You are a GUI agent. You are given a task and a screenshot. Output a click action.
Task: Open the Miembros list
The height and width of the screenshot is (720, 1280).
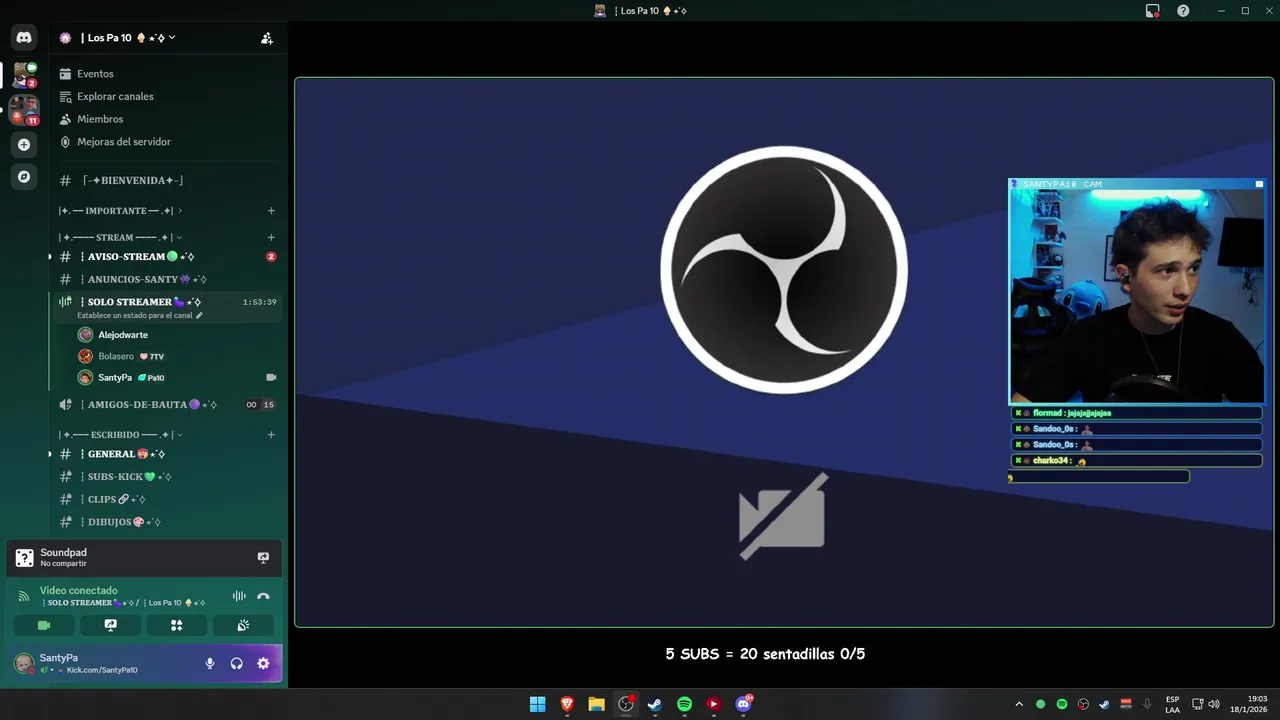100,119
